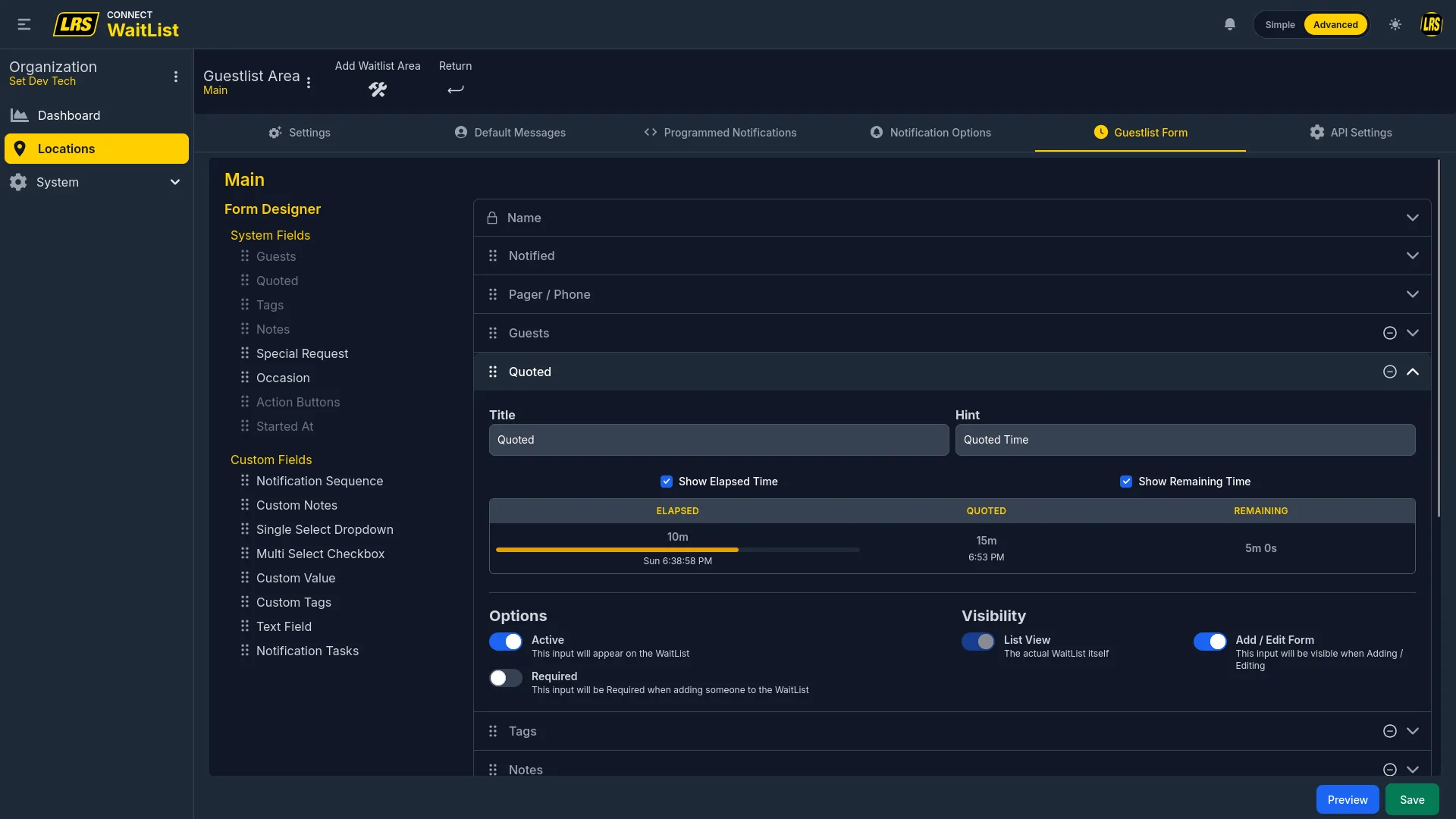The width and height of the screenshot is (1456, 819).
Task: Click the drag handle beside Notification Tasks
Action: (x=245, y=650)
